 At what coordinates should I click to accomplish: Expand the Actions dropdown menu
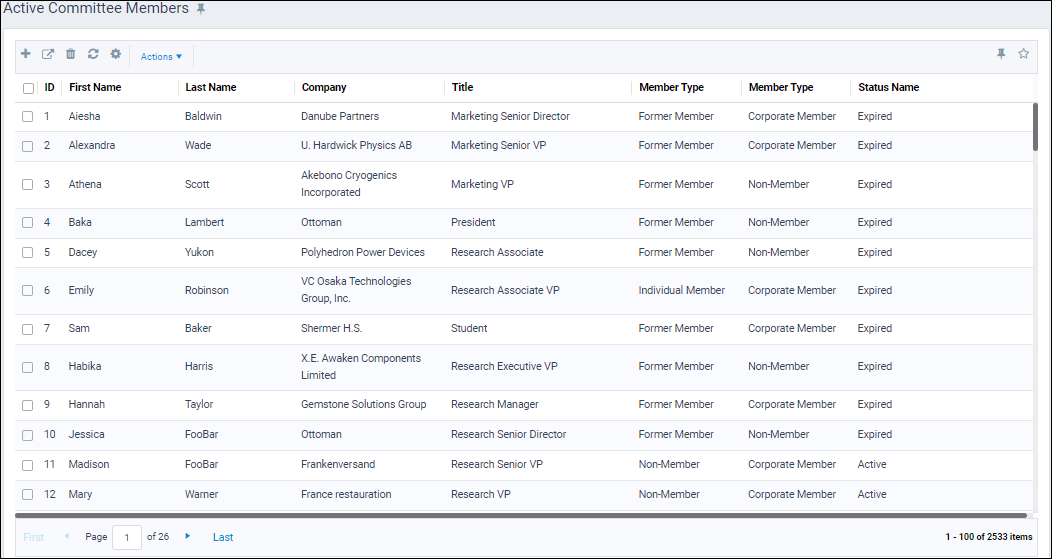(162, 57)
